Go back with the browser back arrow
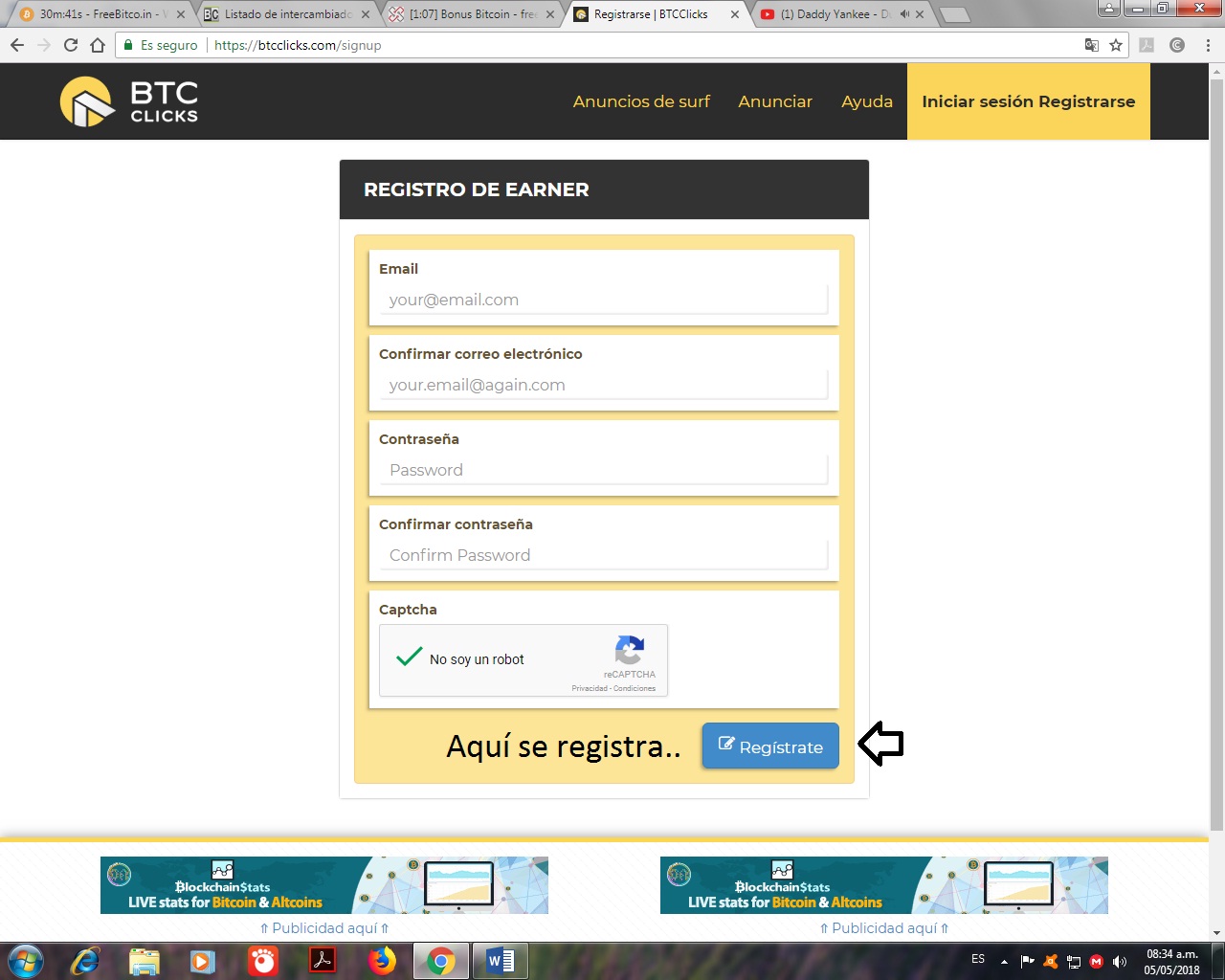This screenshot has width=1225, height=980. (17, 45)
